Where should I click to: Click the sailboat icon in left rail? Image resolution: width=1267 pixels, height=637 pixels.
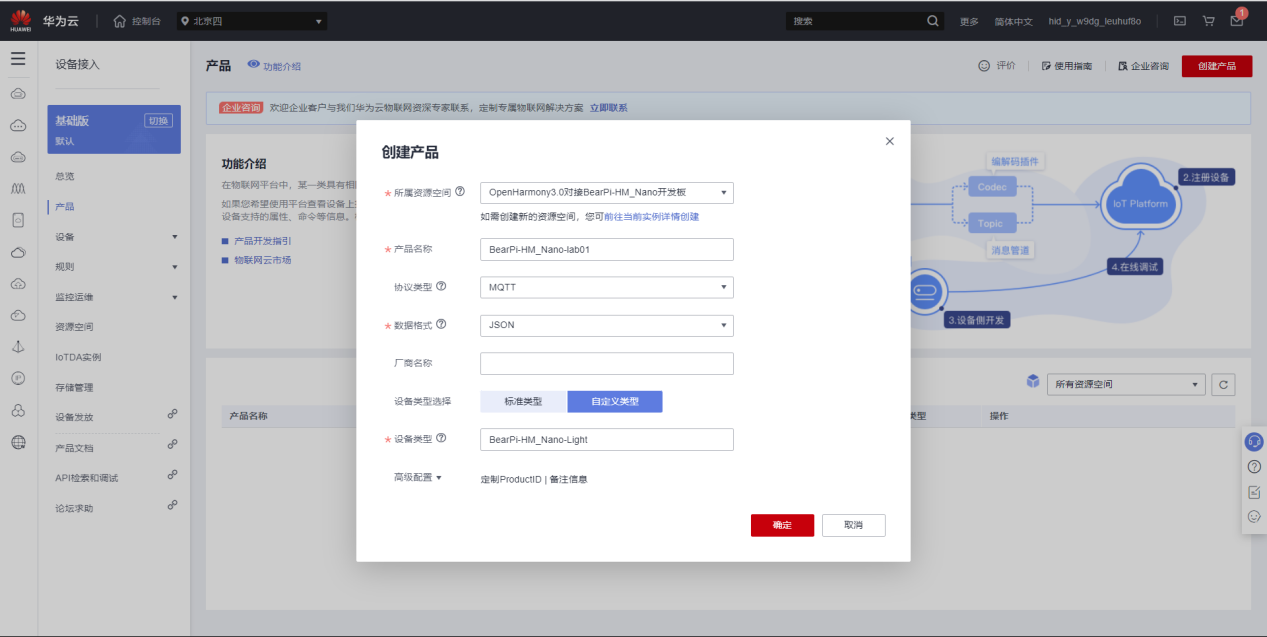click(18, 346)
